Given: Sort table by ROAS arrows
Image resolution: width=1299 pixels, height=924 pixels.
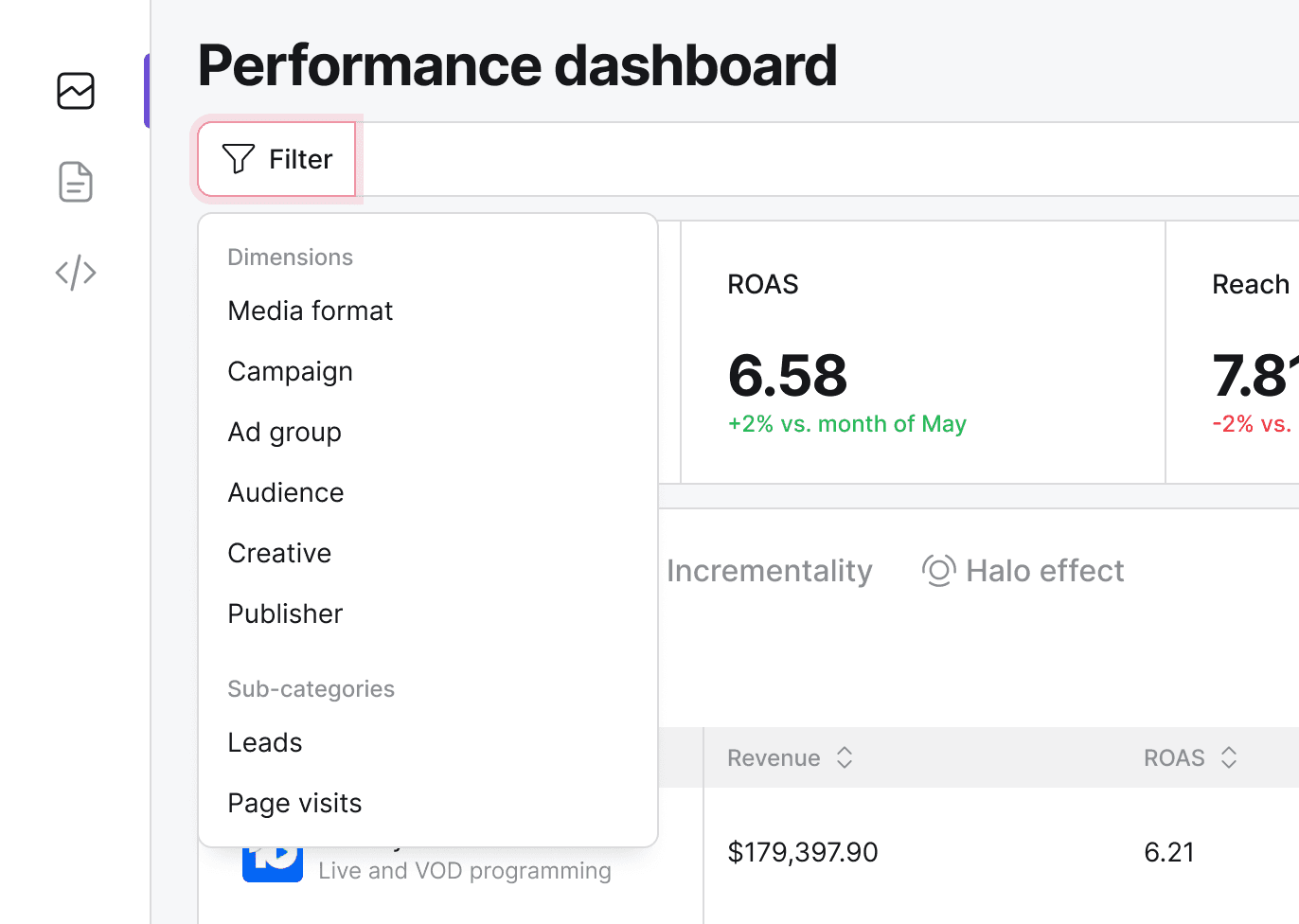Looking at the screenshot, I should coord(1229,757).
